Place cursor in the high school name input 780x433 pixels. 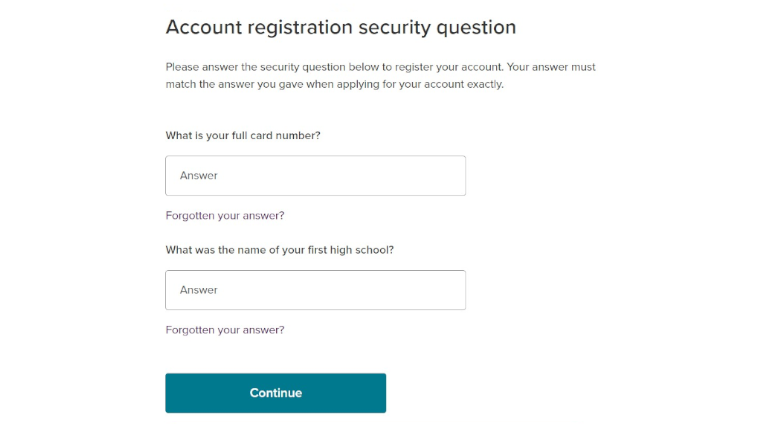tap(315, 290)
